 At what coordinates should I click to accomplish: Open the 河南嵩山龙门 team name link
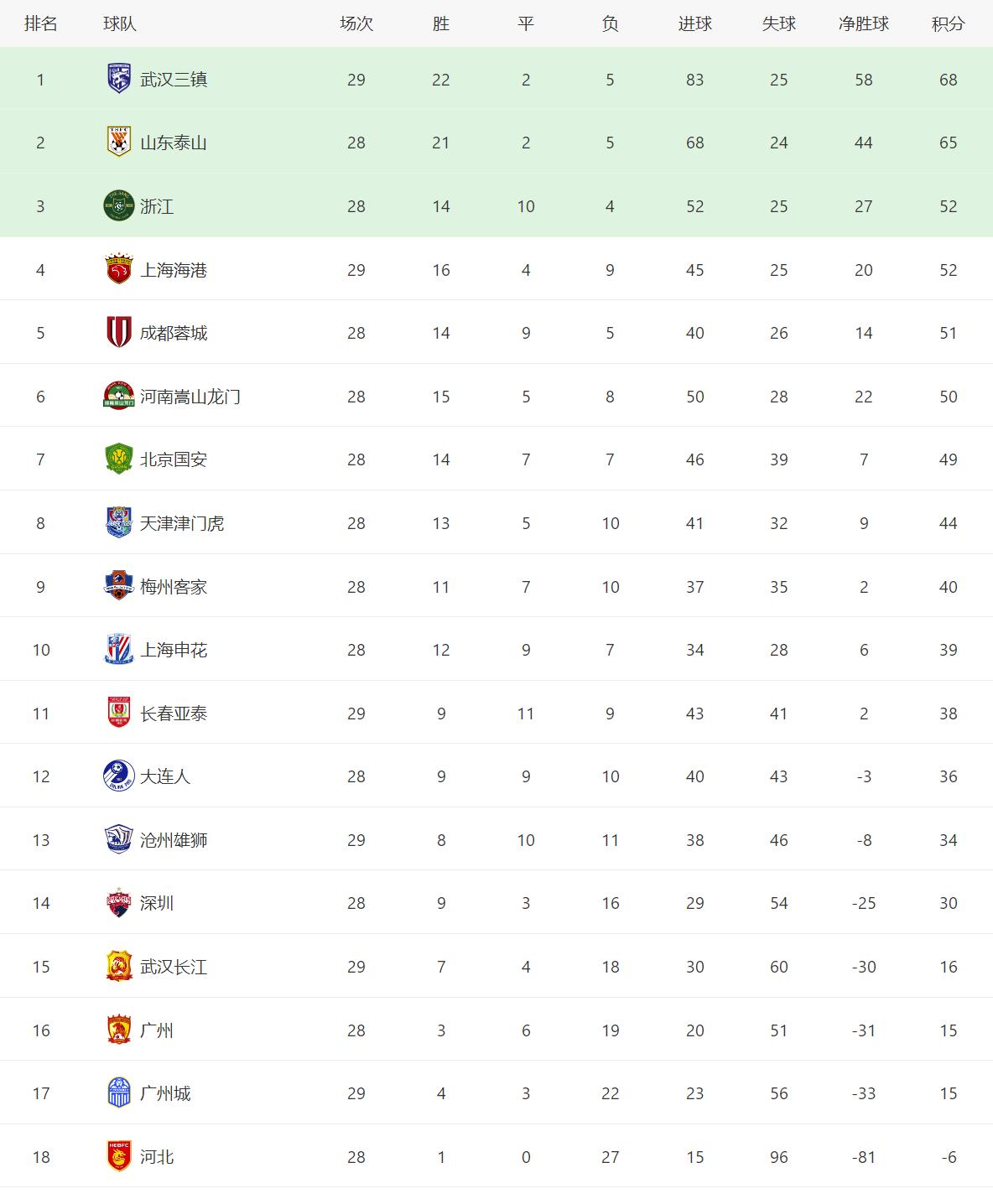[190, 397]
